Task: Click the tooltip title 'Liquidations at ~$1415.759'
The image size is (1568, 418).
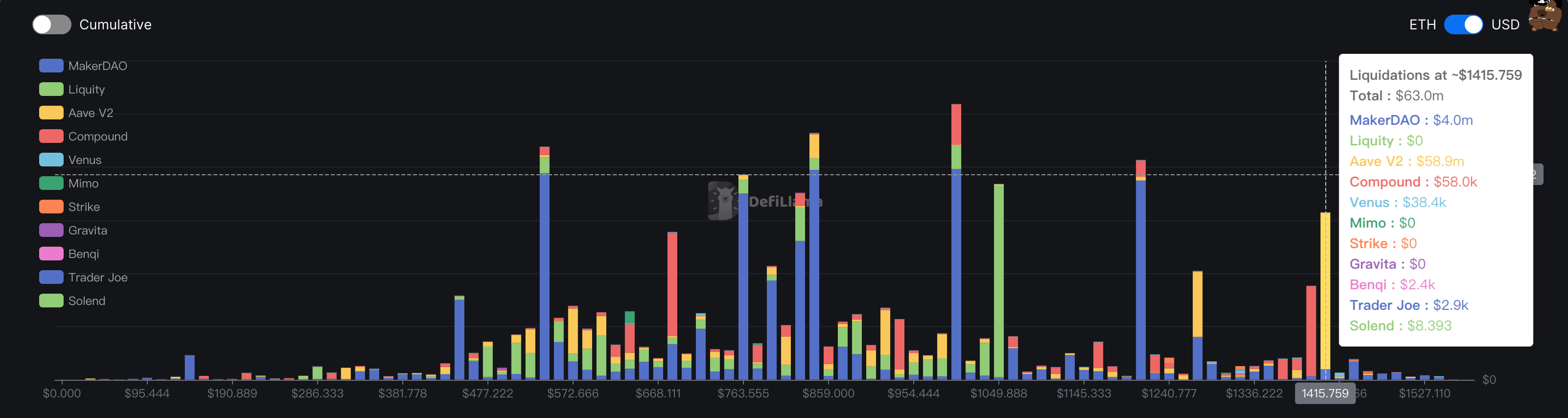Action: pyautogui.click(x=1435, y=75)
